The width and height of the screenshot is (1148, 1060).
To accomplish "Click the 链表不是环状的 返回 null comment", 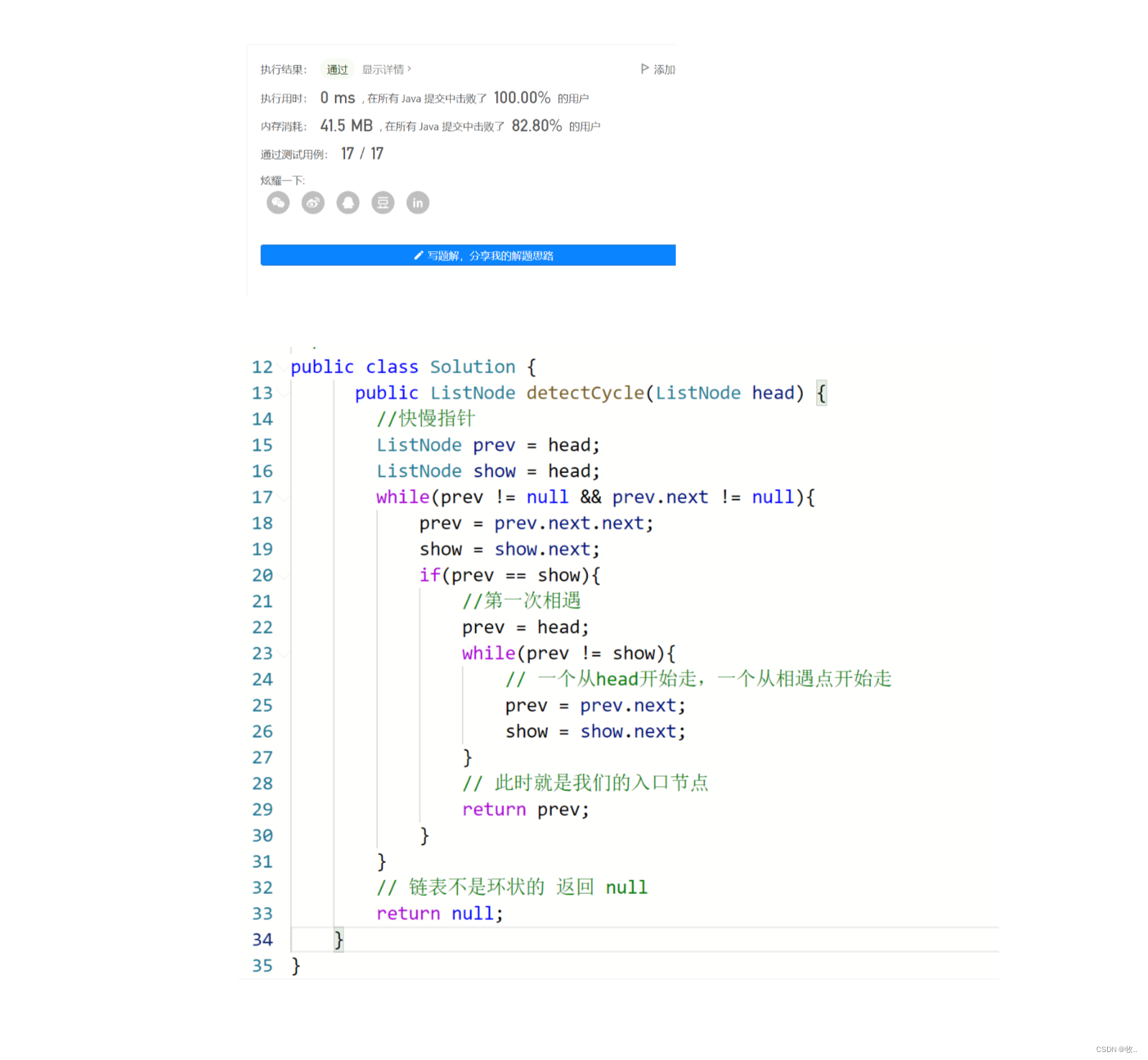I will point(512,887).
